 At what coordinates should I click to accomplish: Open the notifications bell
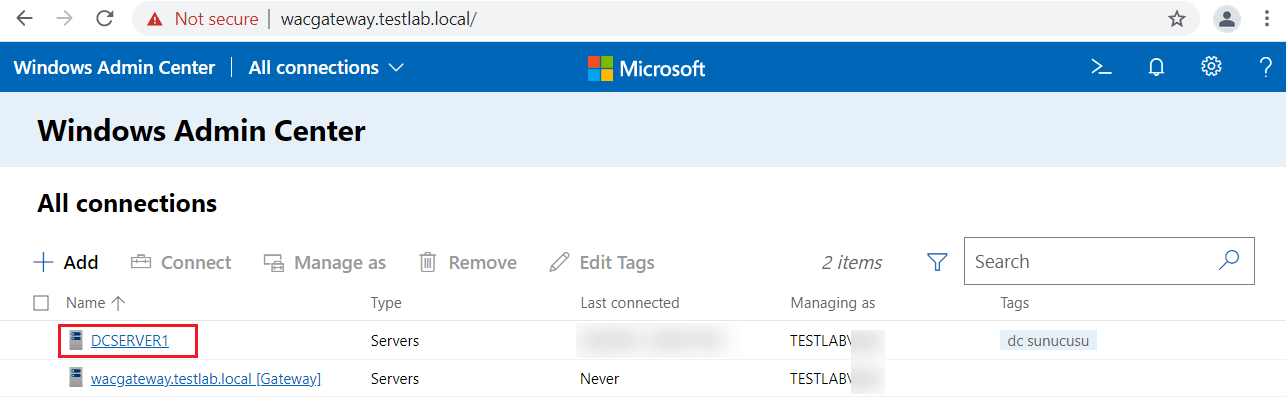1156,68
